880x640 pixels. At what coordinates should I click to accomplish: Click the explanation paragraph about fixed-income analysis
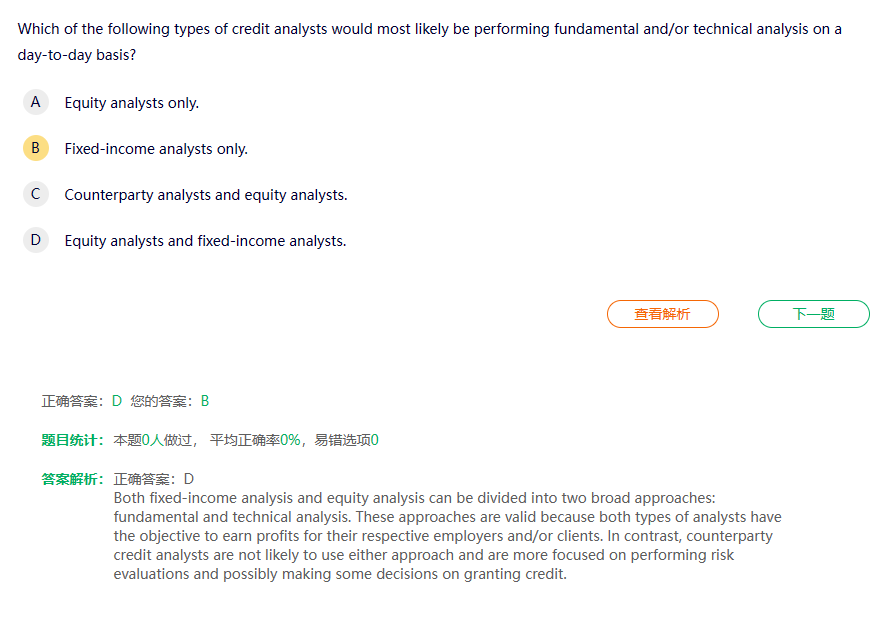pos(447,536)
